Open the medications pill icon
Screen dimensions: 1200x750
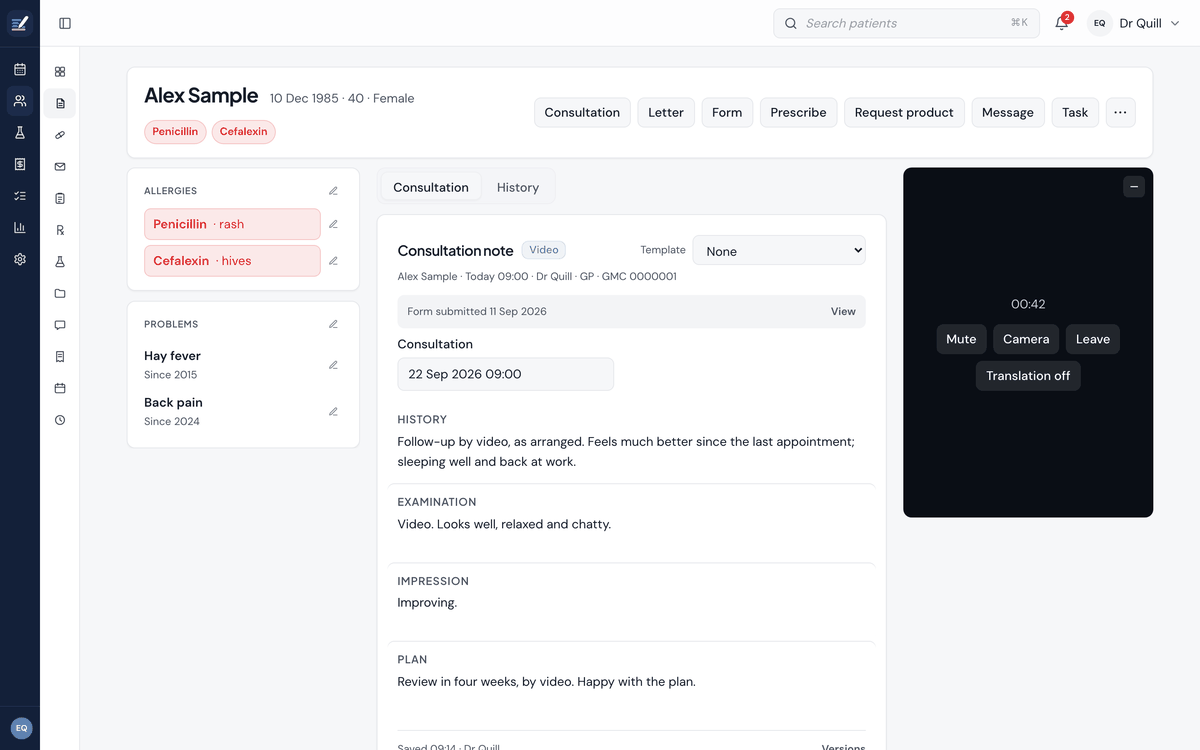click(60, 134)
